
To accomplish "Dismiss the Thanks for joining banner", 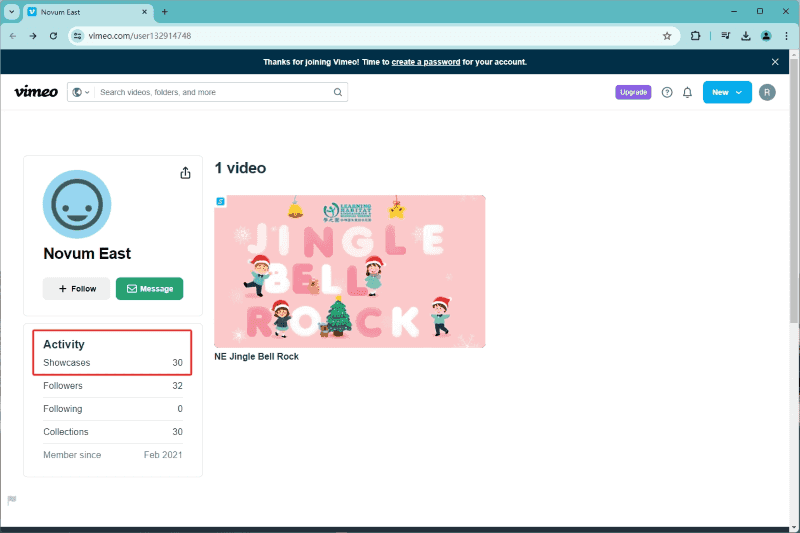I will (775, 62).
